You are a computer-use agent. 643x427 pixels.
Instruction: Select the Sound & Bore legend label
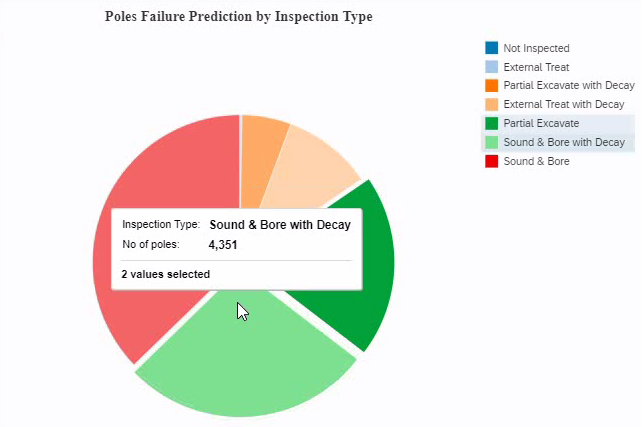click(x=536, y=161)
